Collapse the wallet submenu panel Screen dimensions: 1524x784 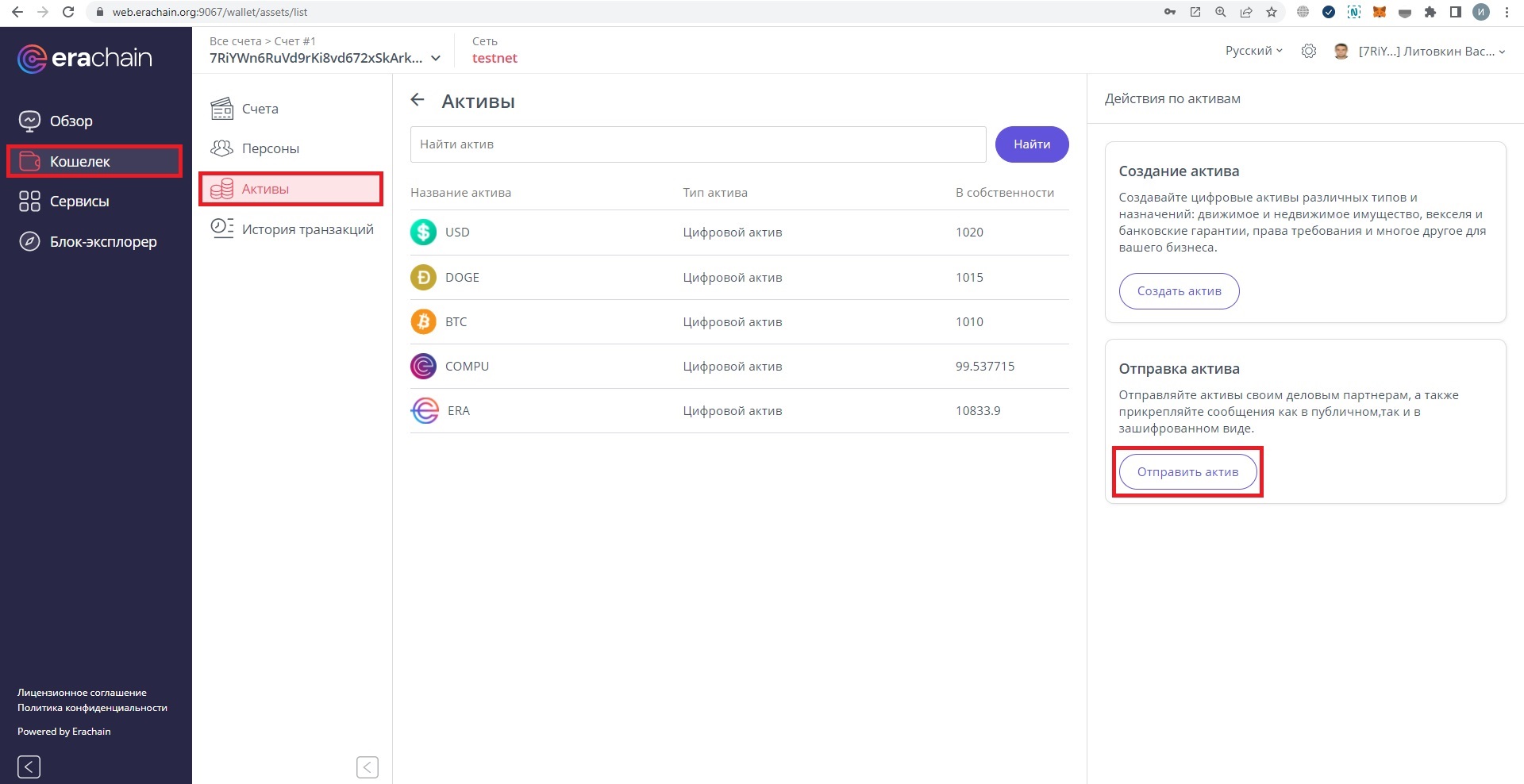(x=367, y=767)
